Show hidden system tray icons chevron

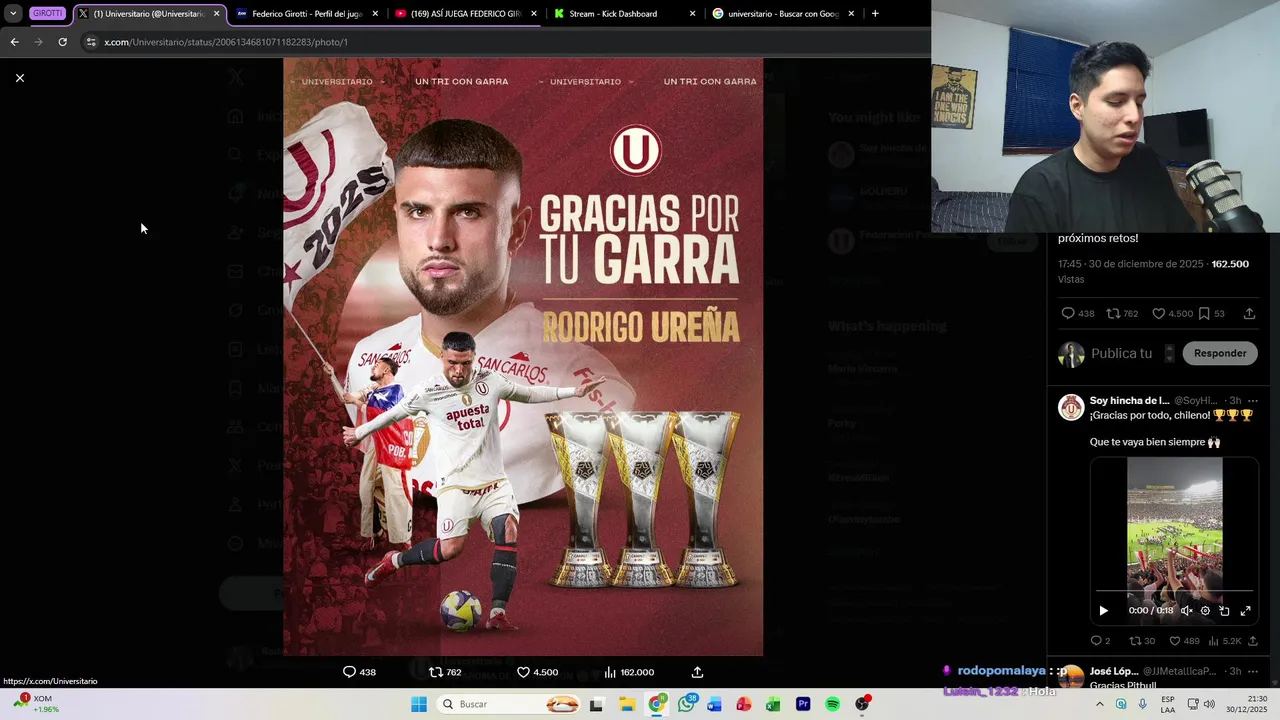1100,704
